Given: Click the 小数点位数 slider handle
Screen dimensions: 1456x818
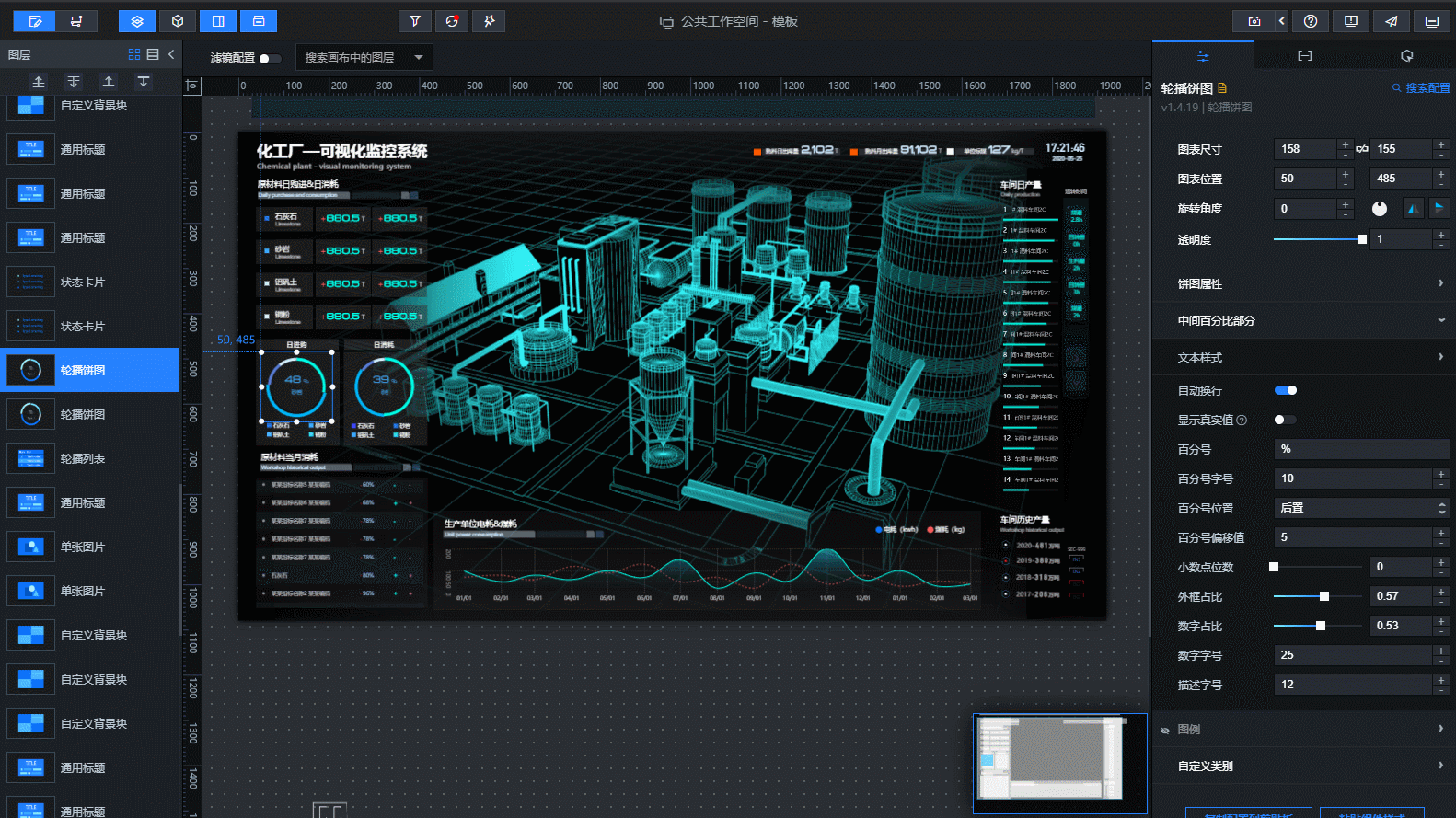Looking at the screenshot, I should [1274, 567].
